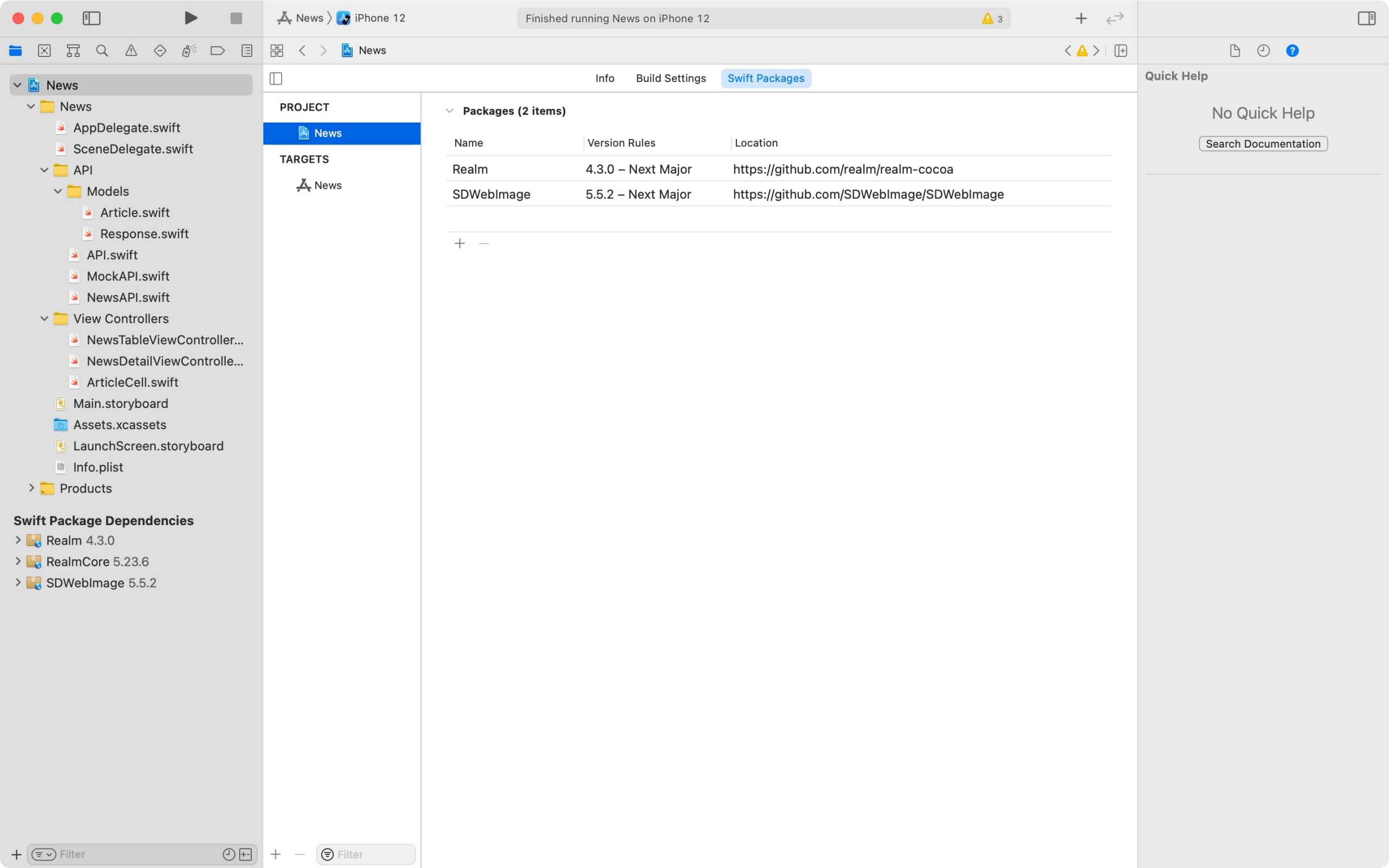Open AppDelegate.swift
Image resolution: width=1389 pixels, height=868 pixels.
click(x=126, y=127)
